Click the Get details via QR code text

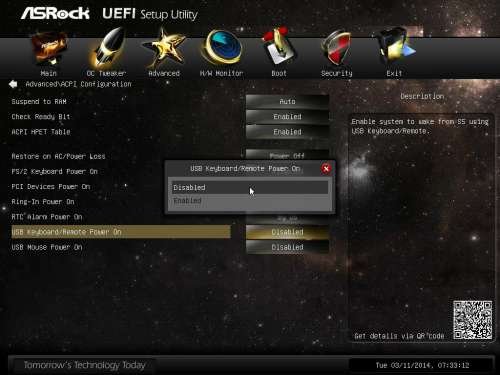pos(399,336)
